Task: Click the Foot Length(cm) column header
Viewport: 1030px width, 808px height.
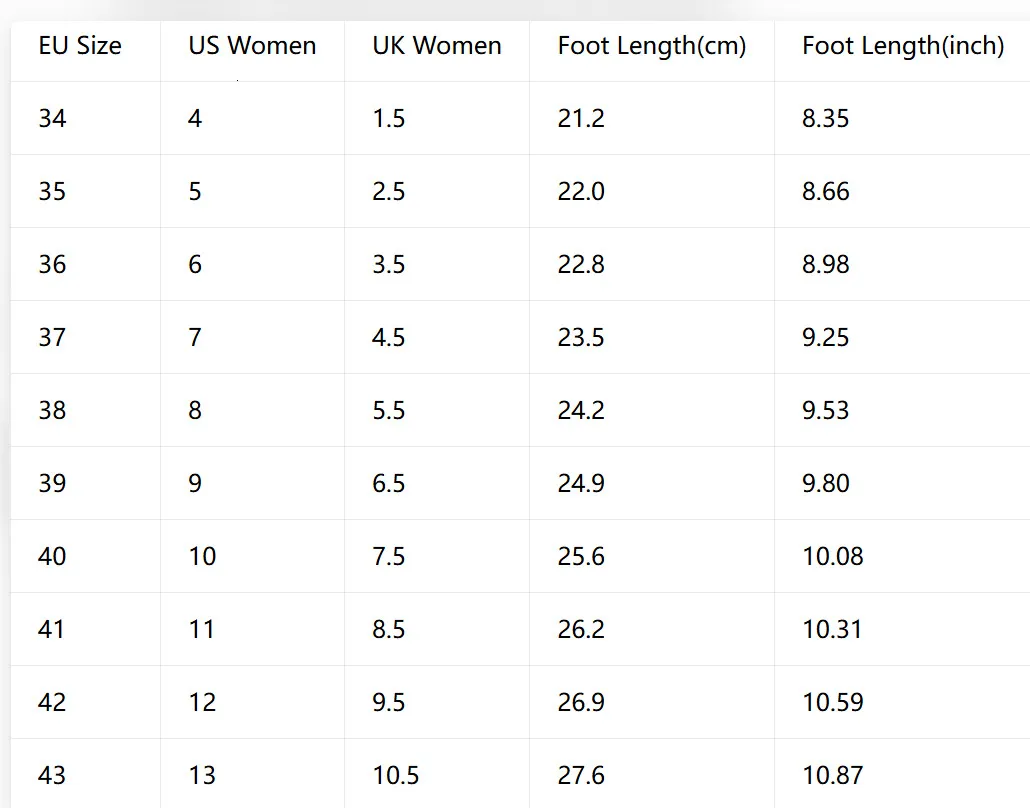Action: (652, 51)
